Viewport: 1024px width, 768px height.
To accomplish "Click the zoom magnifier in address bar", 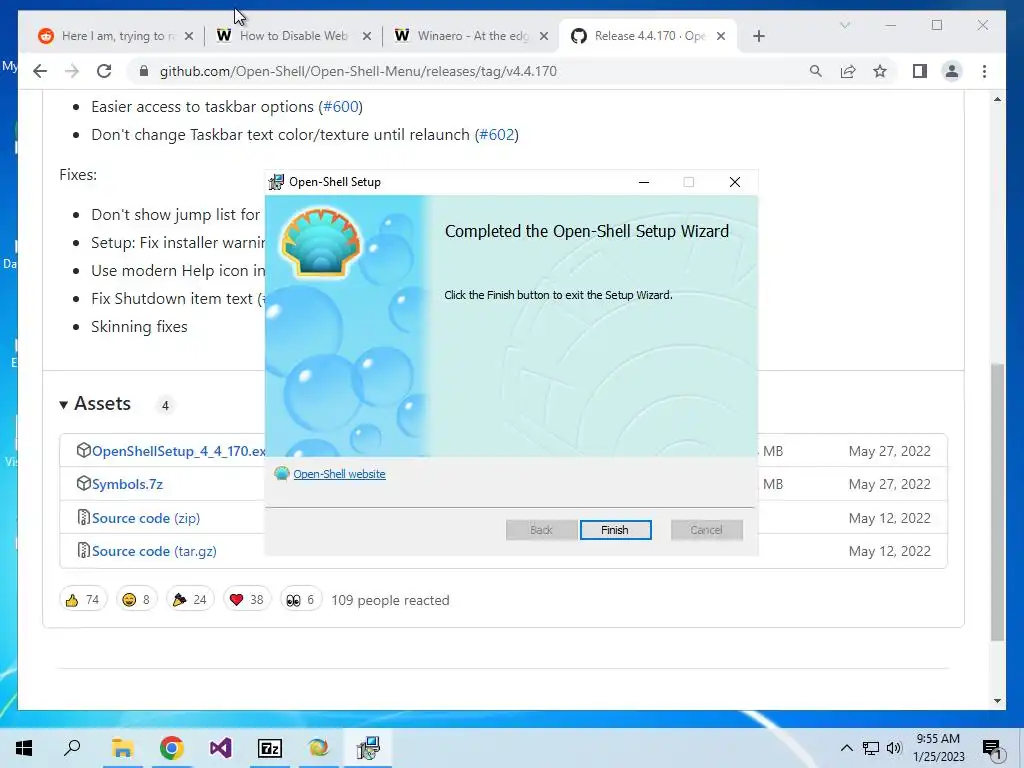I will click(816, 71).
